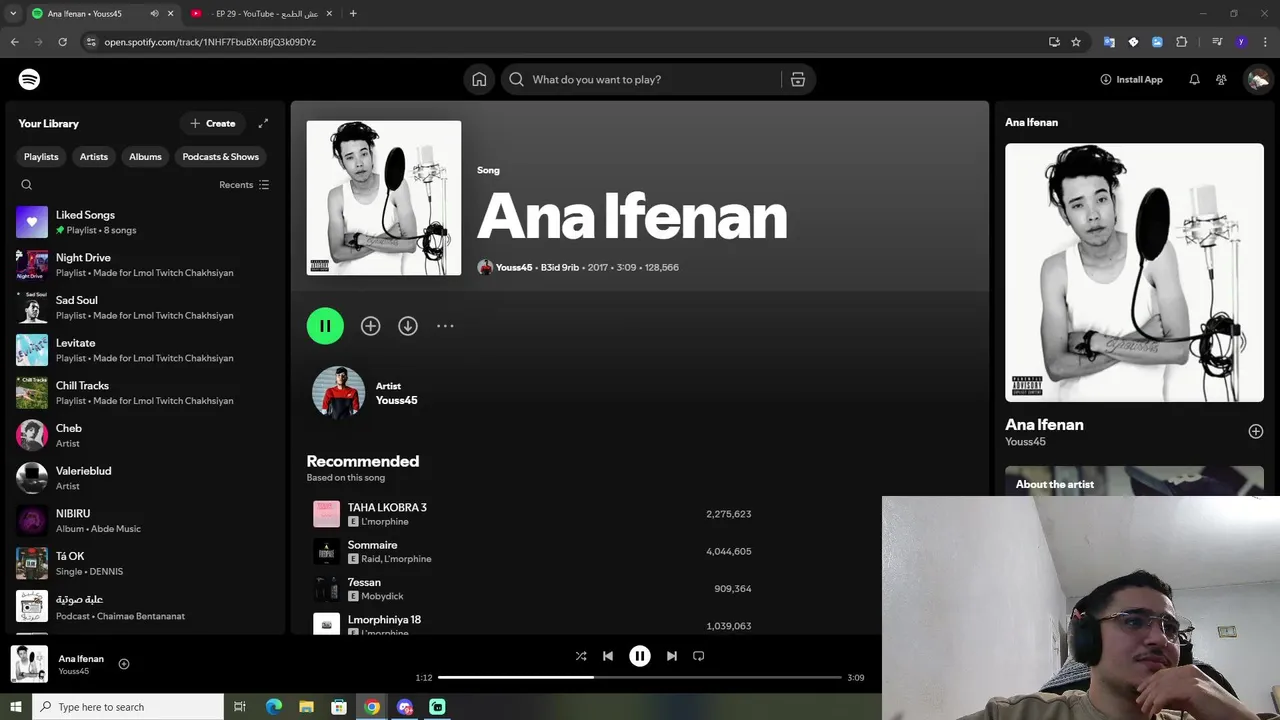
Task: Open Windows Start menu
Action: pos(15,707)
